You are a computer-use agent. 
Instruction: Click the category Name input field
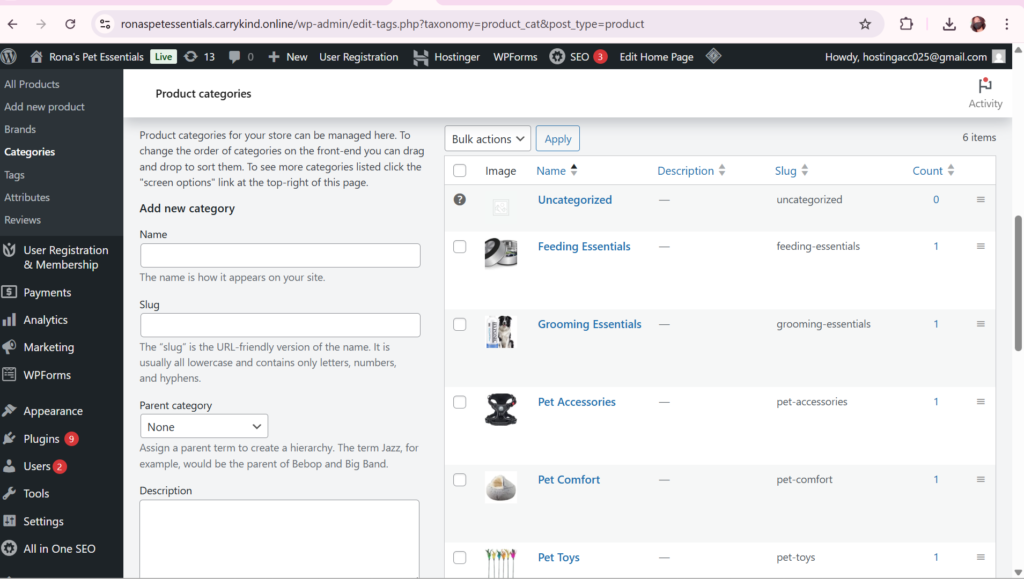[280, 255]
